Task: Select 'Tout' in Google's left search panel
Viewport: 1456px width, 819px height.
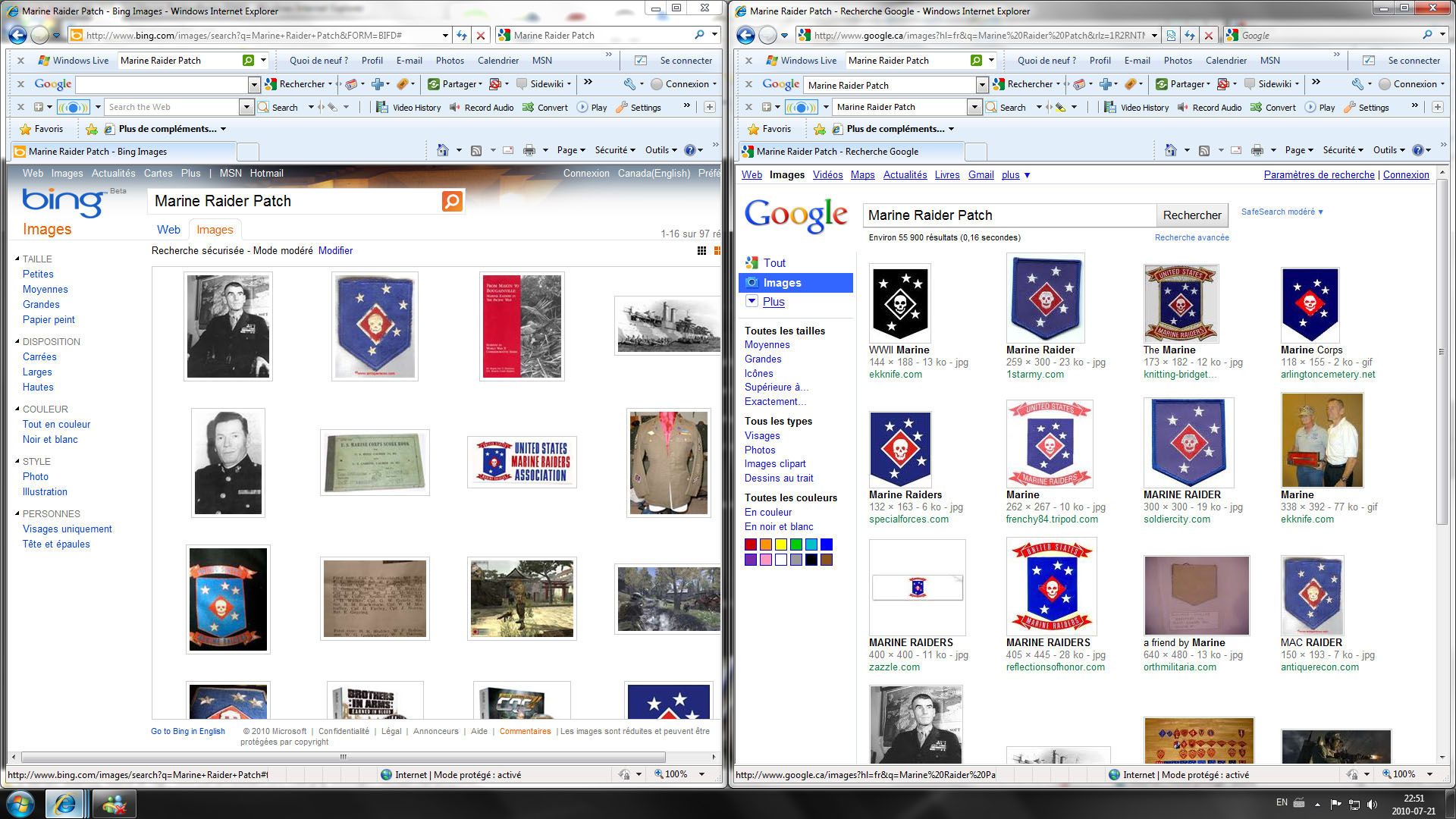Action: [773, 263]
